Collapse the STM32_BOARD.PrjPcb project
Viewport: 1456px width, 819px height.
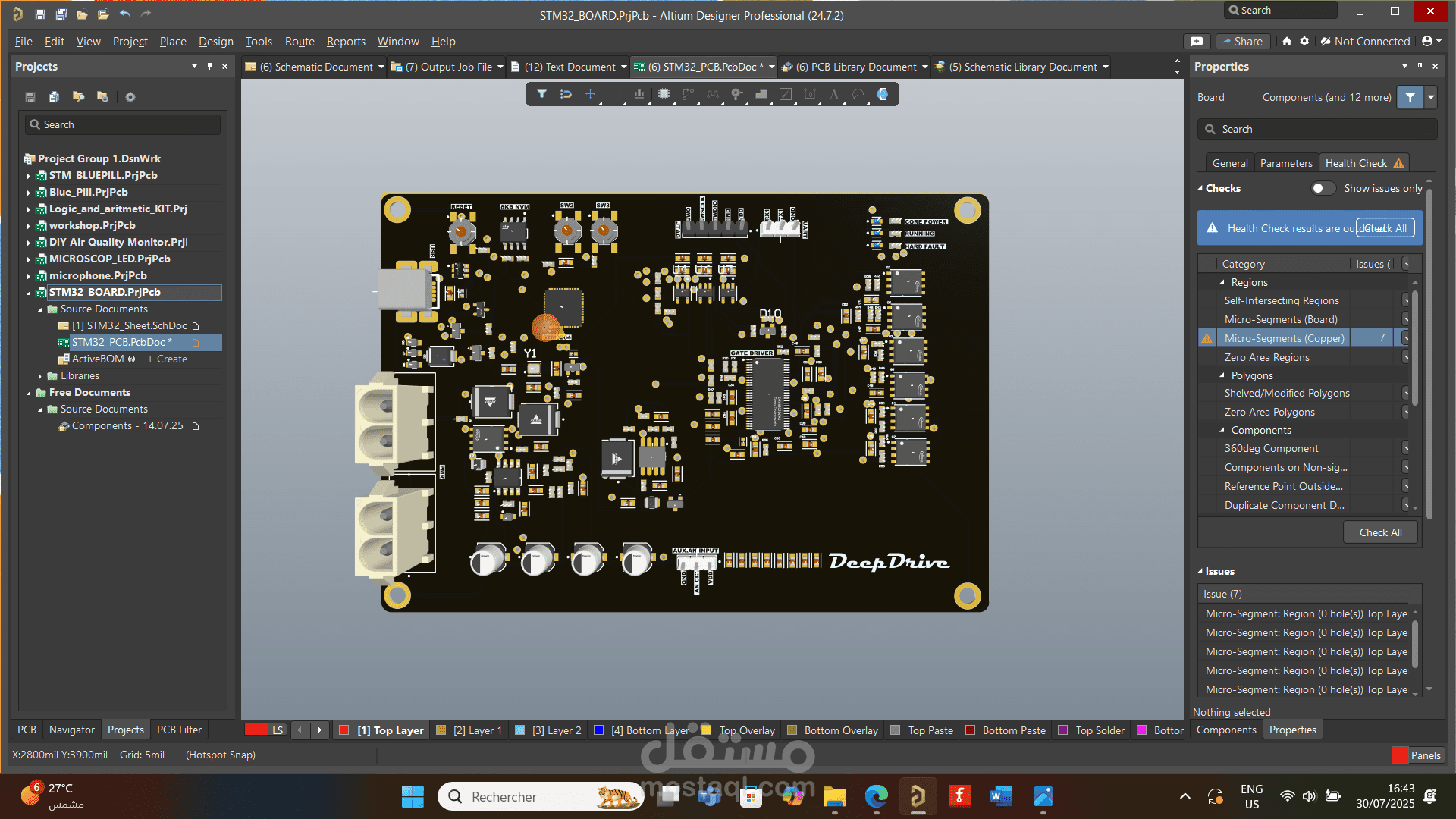[29, 293]
